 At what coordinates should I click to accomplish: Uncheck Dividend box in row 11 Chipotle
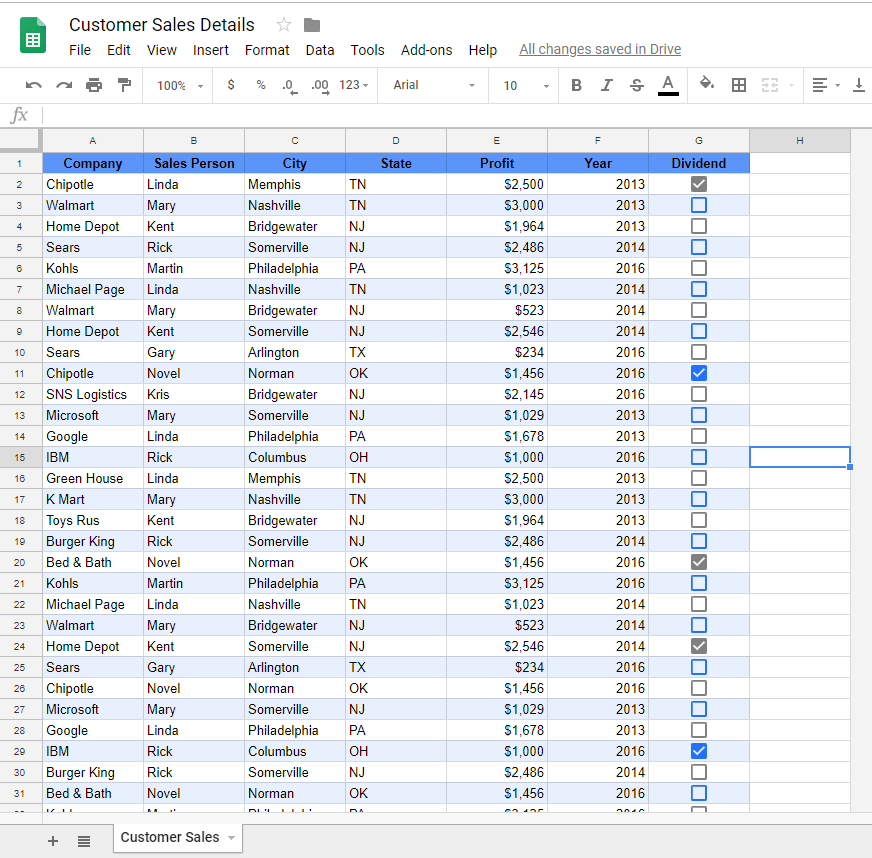point(698,373)
